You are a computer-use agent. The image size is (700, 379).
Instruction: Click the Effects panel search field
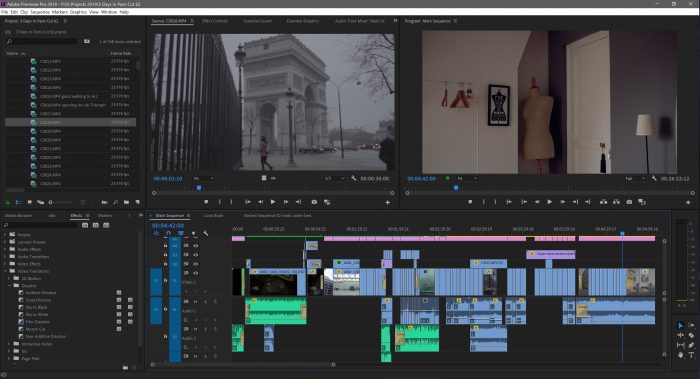coord(41,225)
